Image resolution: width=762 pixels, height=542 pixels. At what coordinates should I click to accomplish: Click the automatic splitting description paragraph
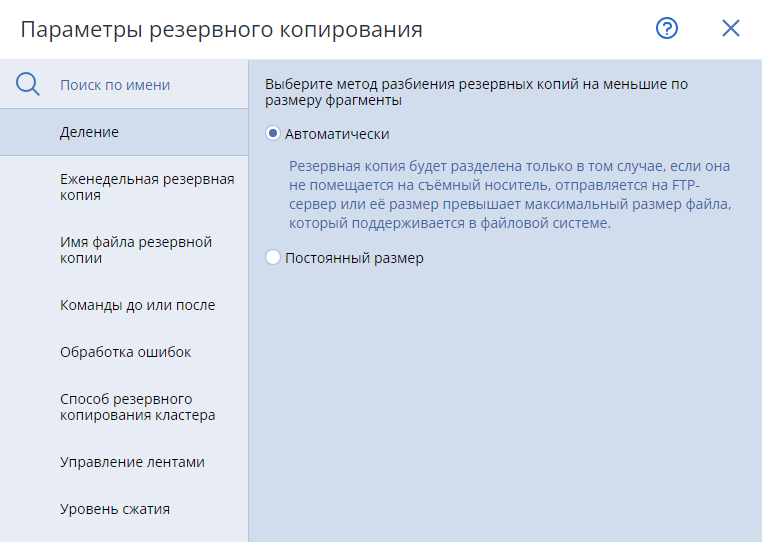[510, 195]
